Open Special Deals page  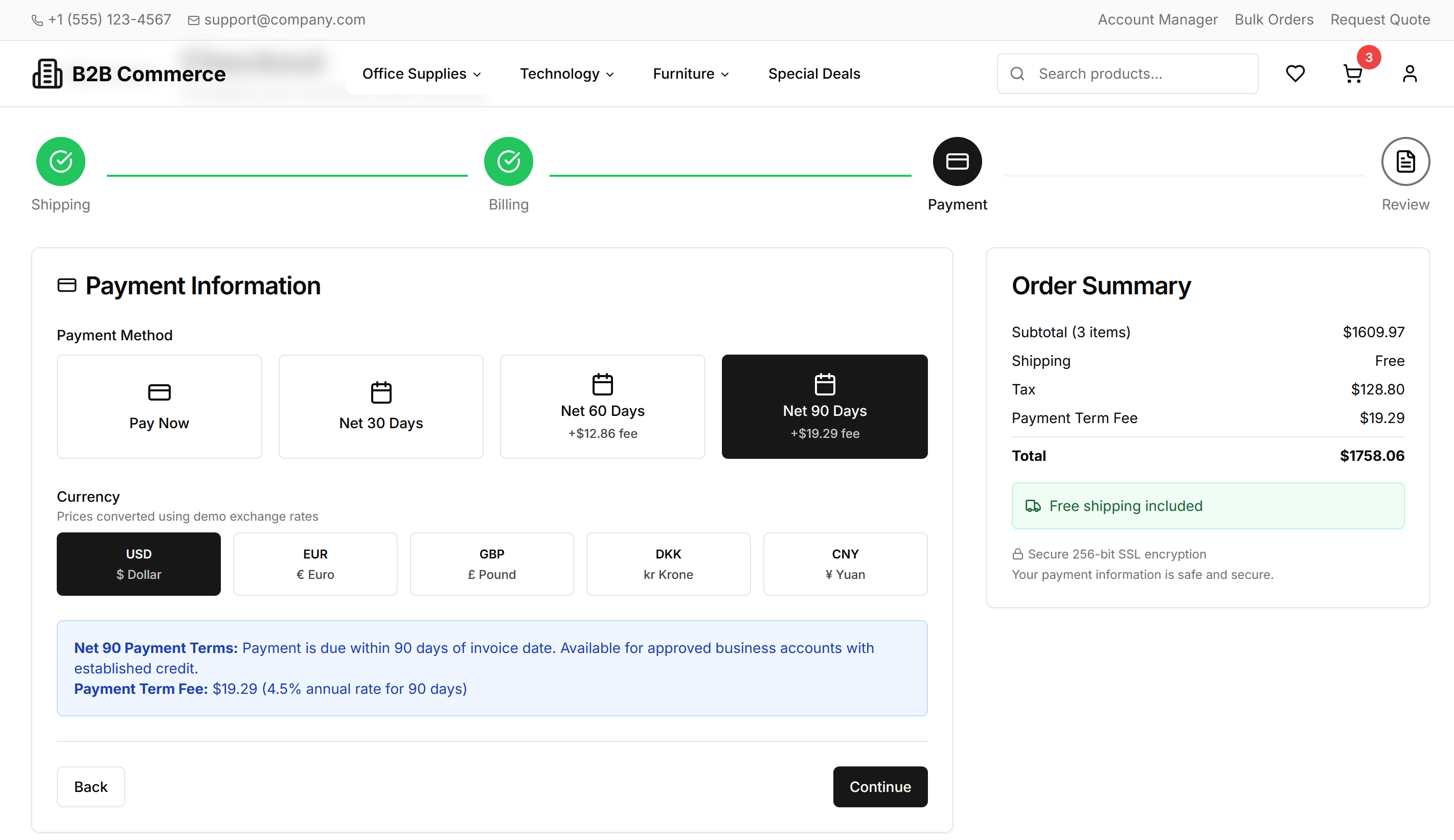813,74
